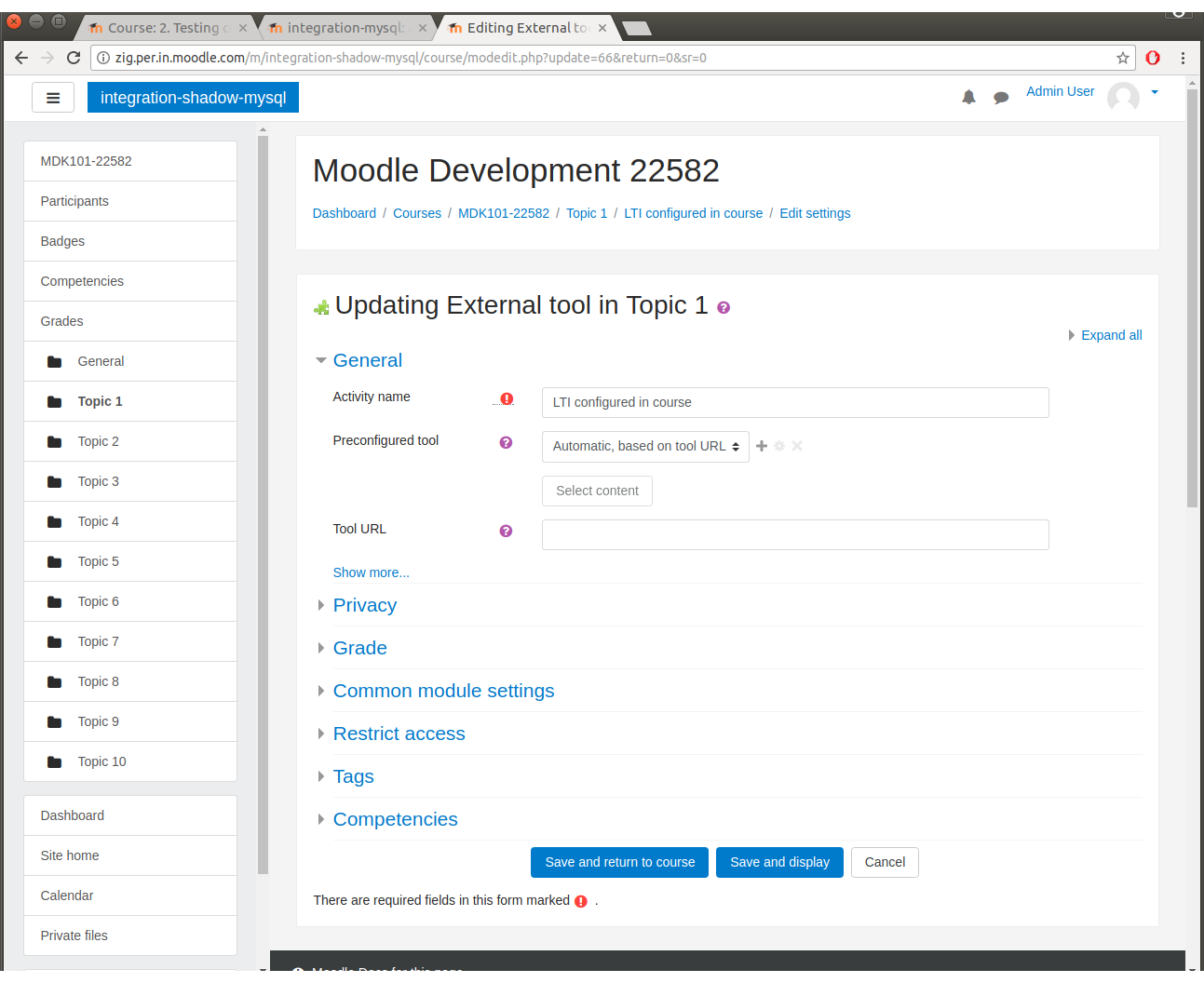Open the Chrome three-dot menu
The height and width of the screenshot is (983, 1204).
[x=1183, y=58]
